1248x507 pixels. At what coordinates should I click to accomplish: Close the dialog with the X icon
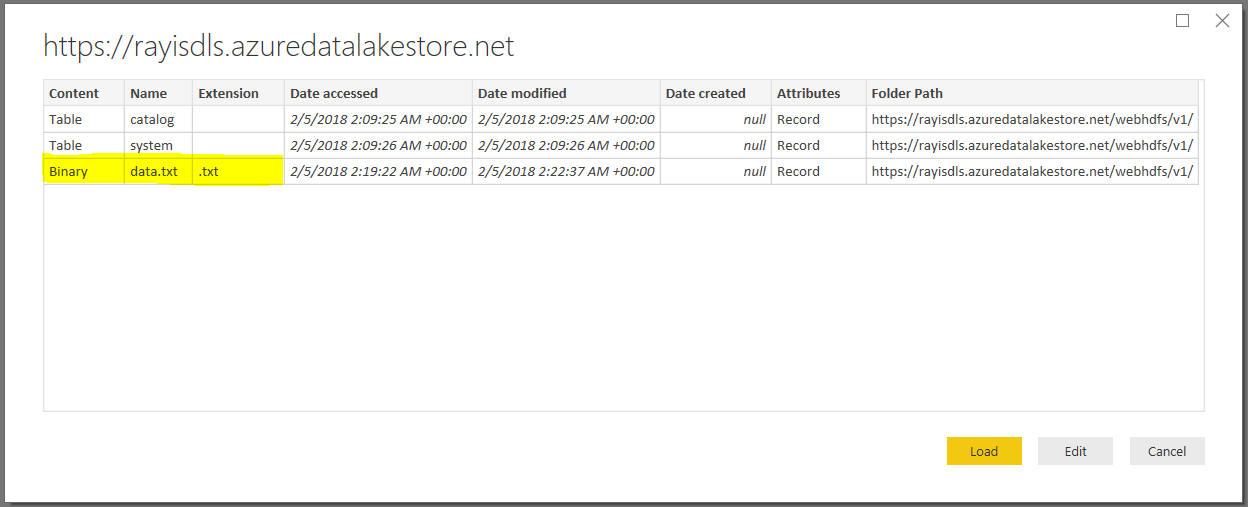[x=1222, y=21]
